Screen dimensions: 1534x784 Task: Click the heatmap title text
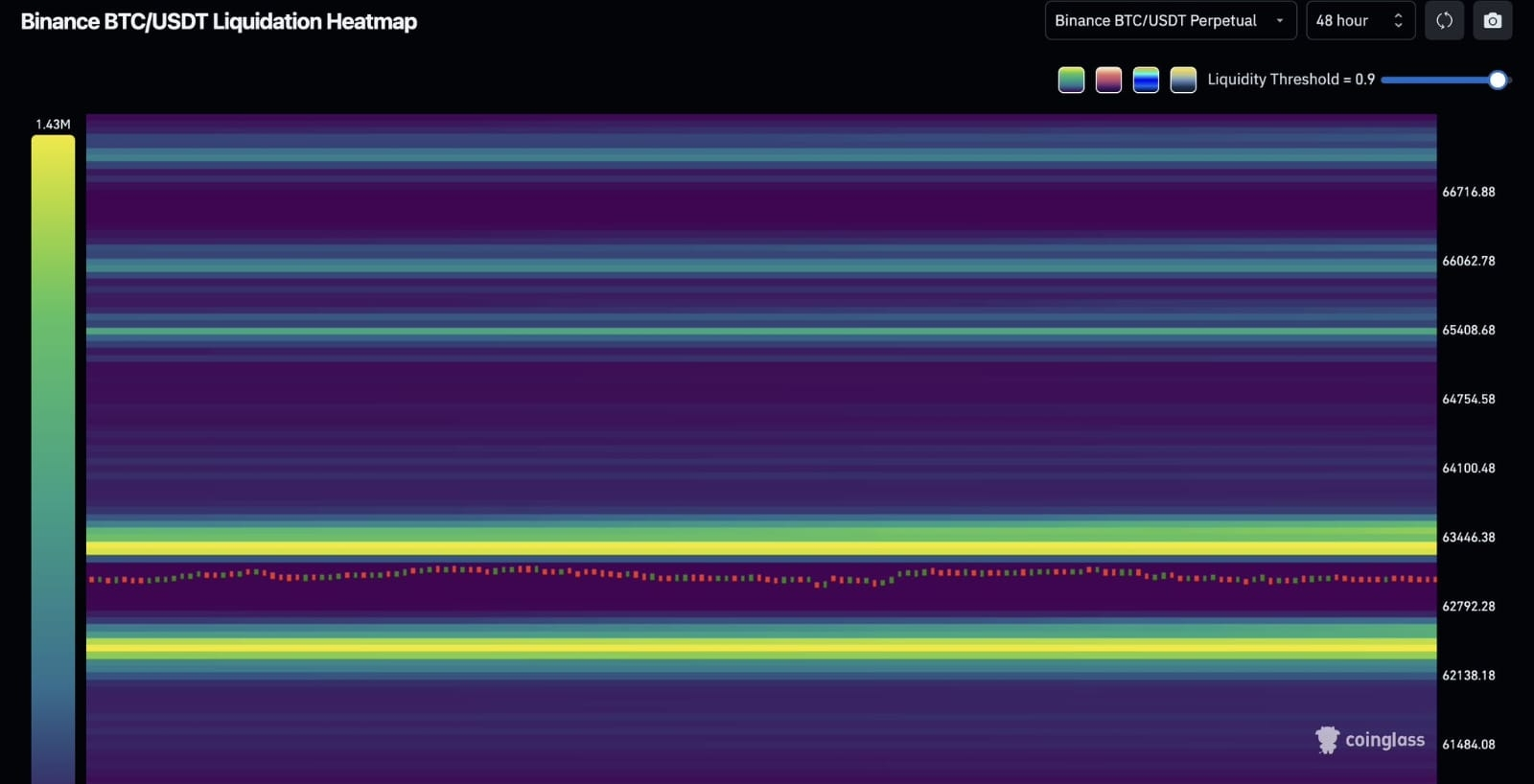pos(219,21)
